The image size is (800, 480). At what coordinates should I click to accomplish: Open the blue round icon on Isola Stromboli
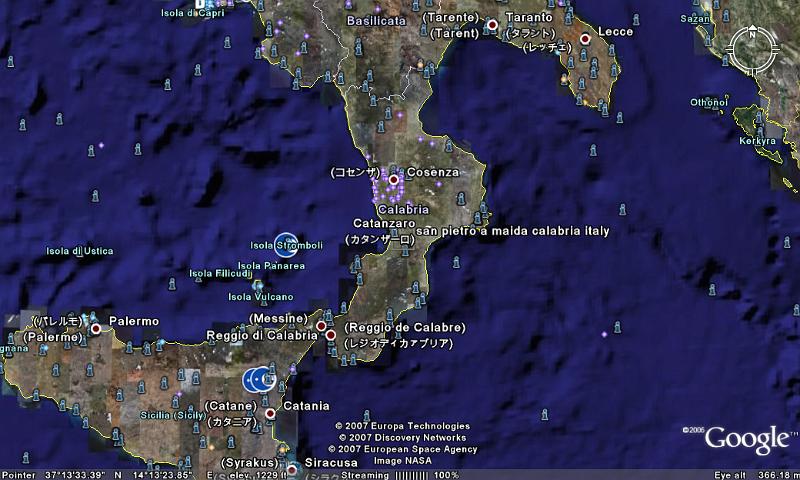[286, 245]
